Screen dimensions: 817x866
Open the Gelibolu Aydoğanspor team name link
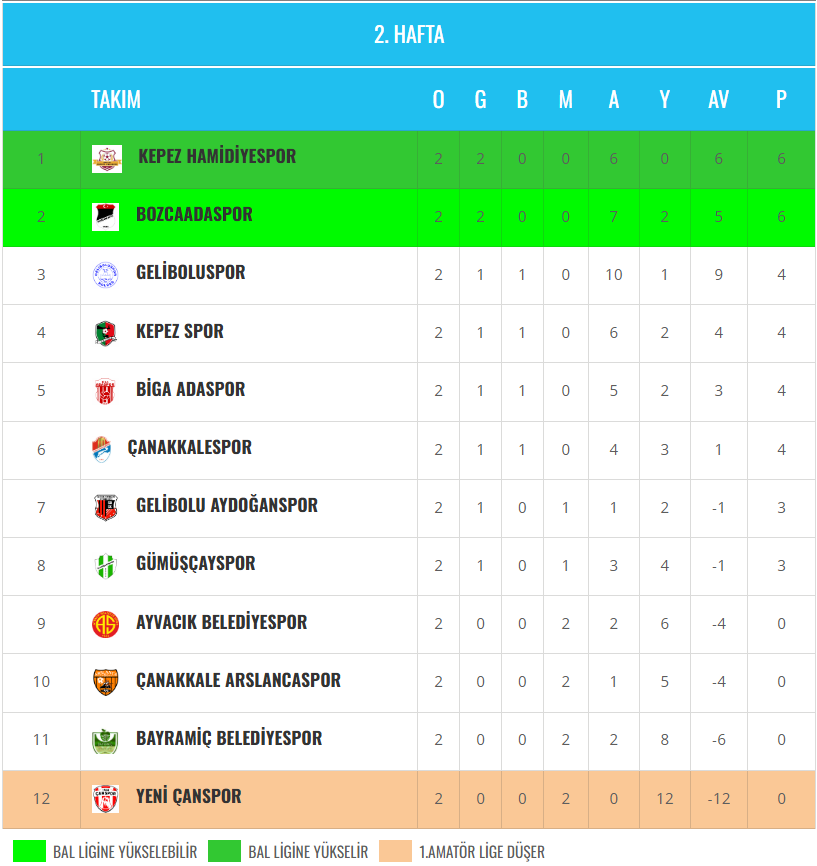click(x=227, y=506)
